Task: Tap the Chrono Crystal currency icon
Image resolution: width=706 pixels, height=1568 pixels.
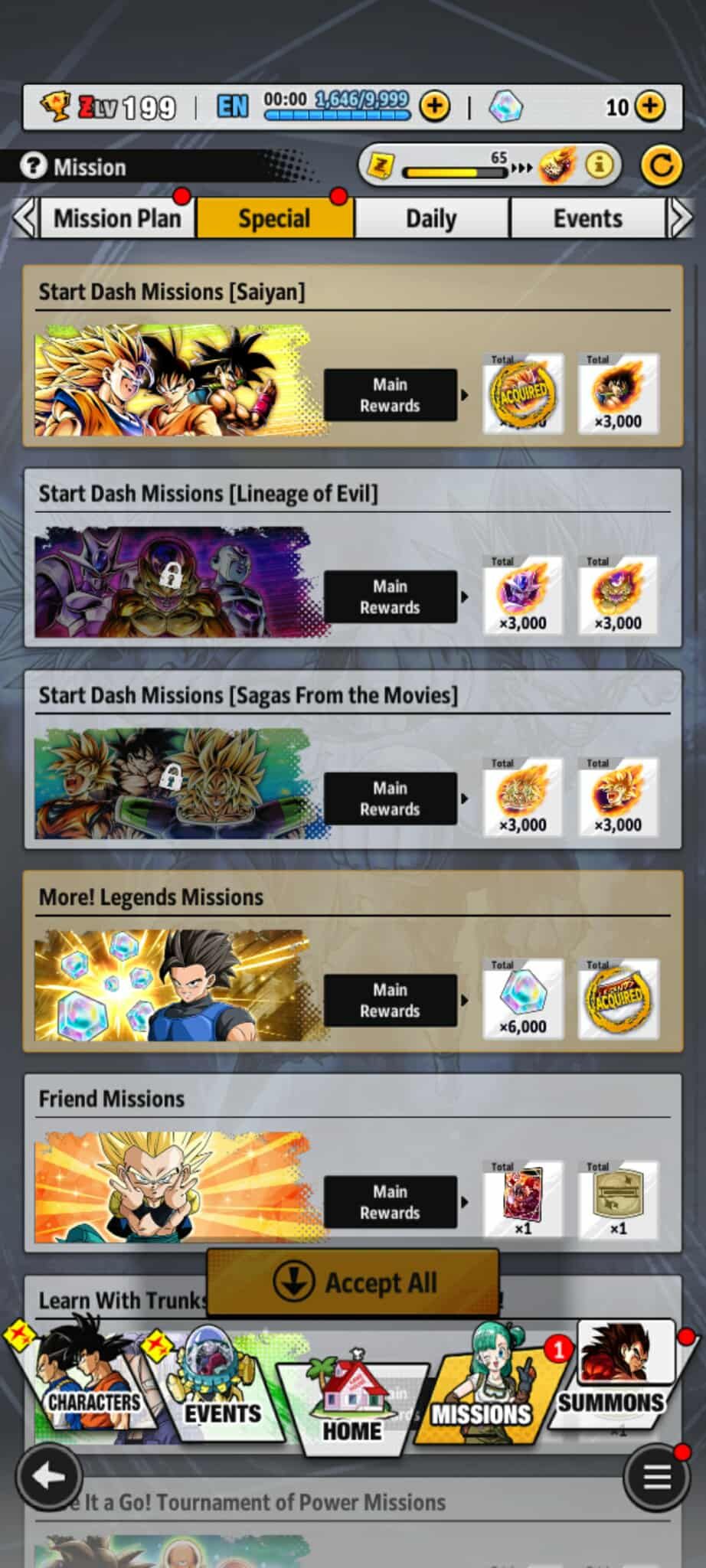Action: [505, 106]
